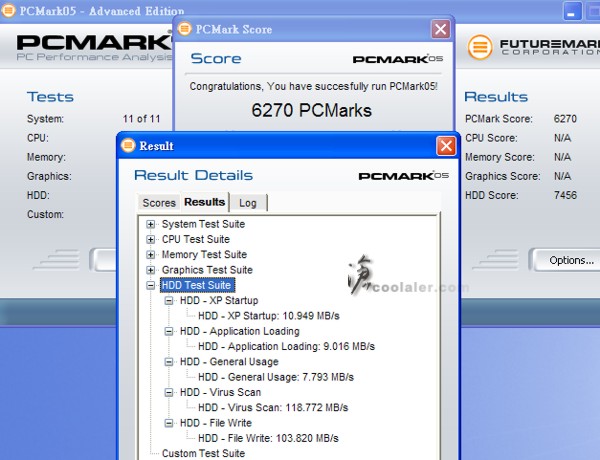The height and width of the screenshot is (460, 600).
Task: Select Graphics Test Suite tree item
Action: (x=207, y=270)
